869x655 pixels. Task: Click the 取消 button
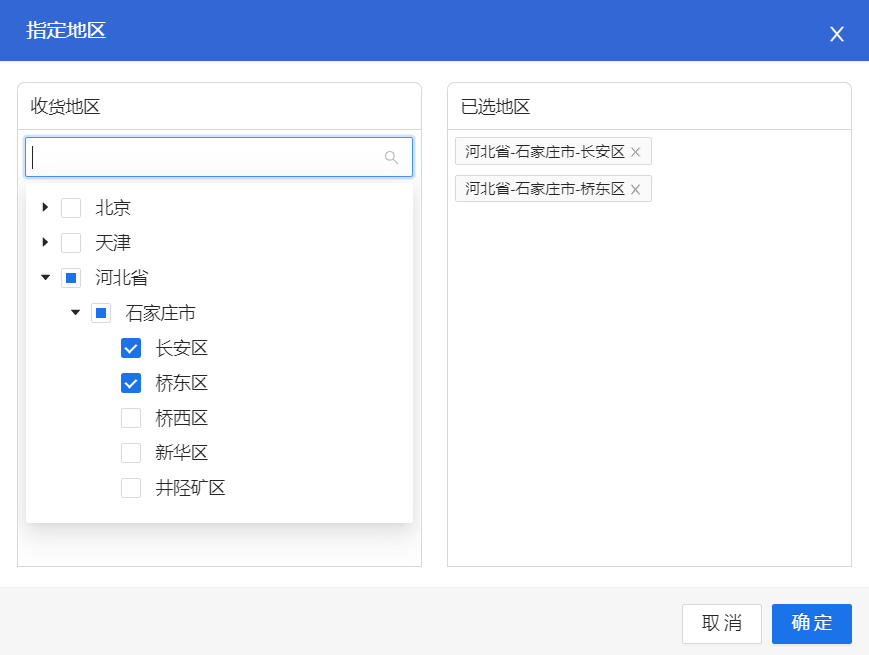721,623
